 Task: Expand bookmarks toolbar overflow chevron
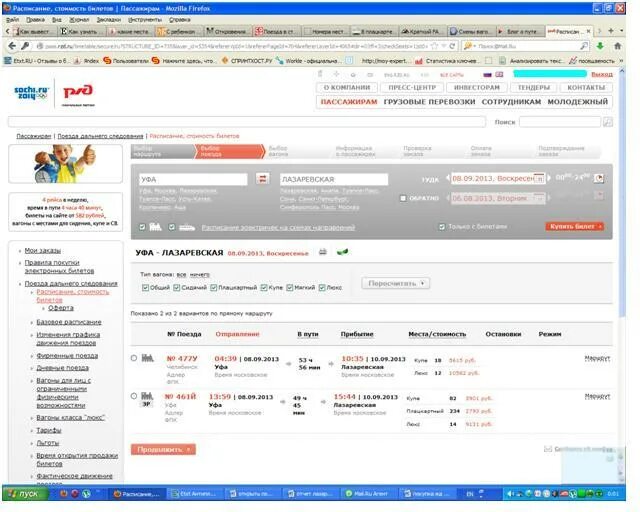coord(621,61)
